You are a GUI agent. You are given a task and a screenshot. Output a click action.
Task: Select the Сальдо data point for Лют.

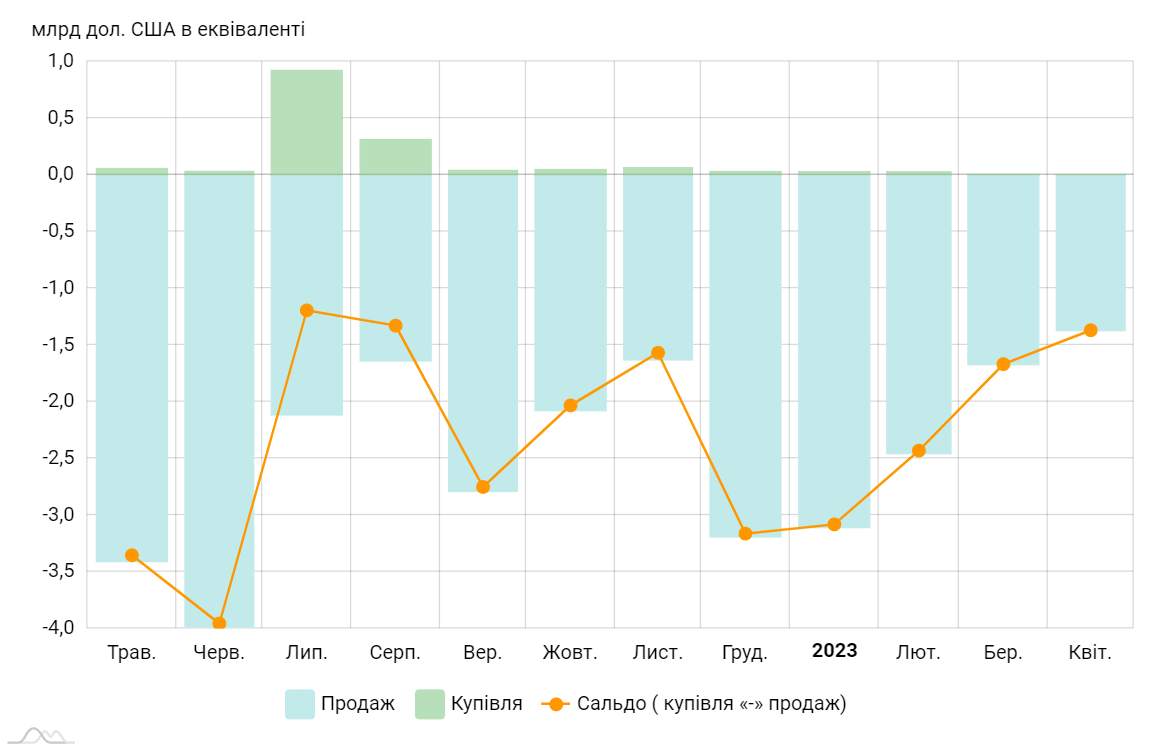coord(919,450)
